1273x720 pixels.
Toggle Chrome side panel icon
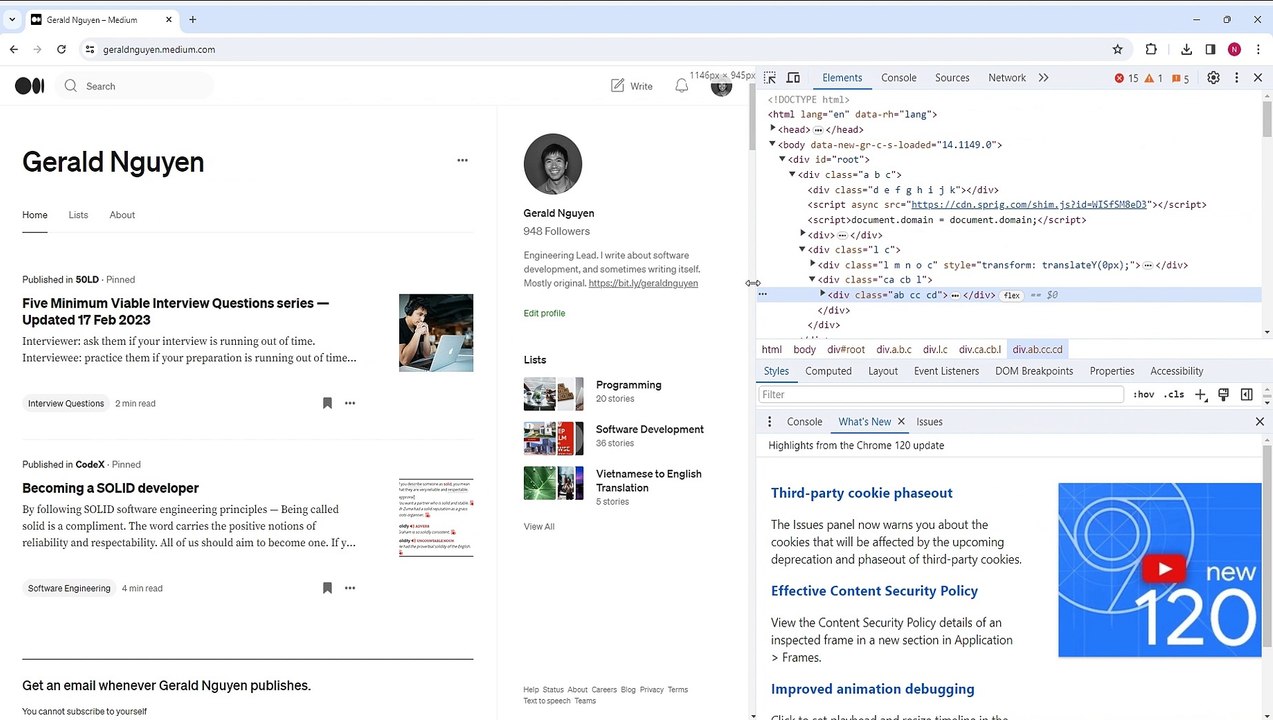[x=1210, y=49]
